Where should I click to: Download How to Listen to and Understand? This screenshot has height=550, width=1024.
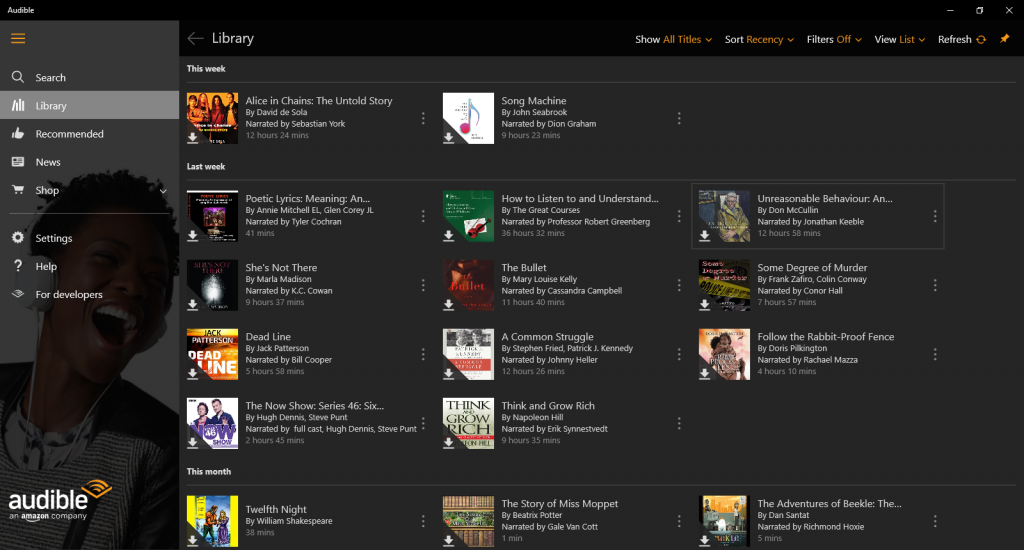449,236
